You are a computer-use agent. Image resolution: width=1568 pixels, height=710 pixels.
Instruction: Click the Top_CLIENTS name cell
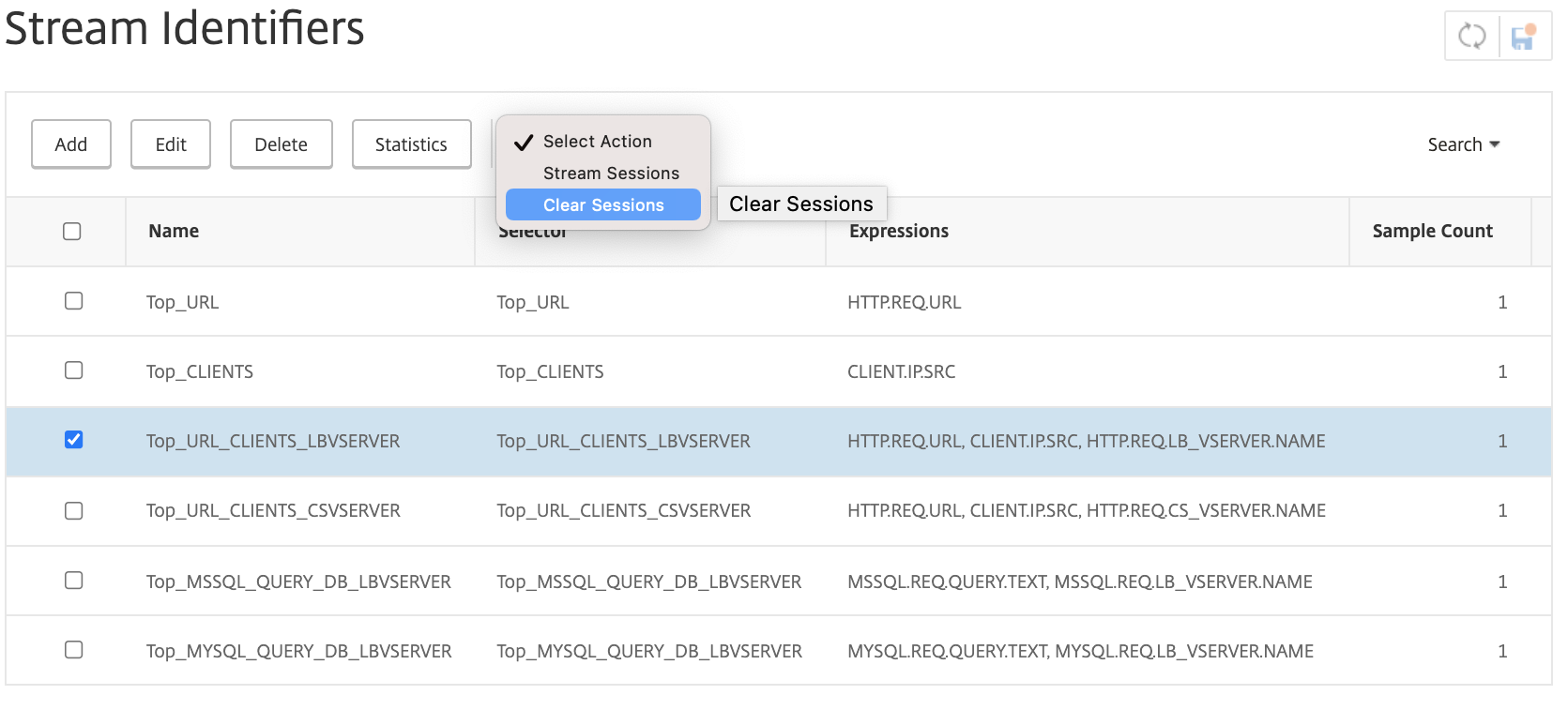click(200, 371)
